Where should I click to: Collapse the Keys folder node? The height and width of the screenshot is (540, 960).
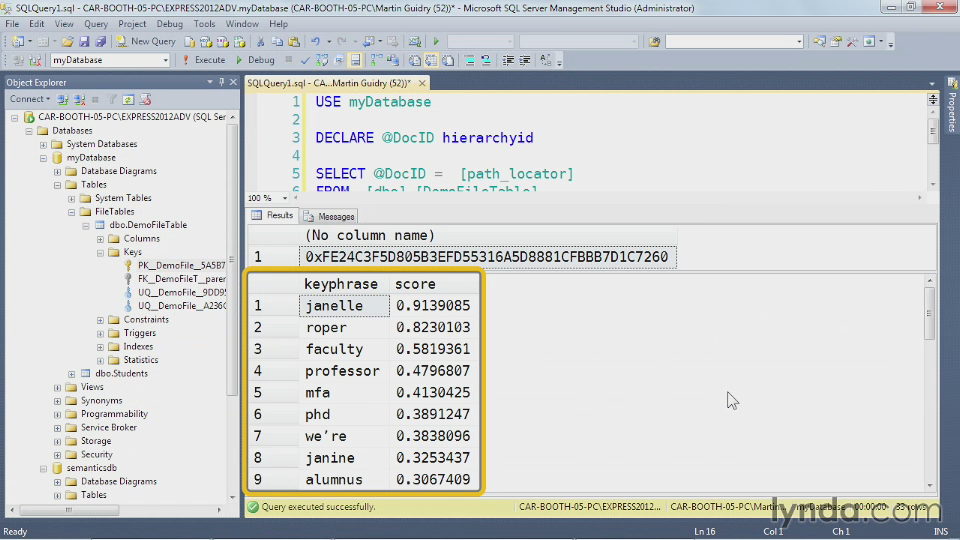point(100,252)
